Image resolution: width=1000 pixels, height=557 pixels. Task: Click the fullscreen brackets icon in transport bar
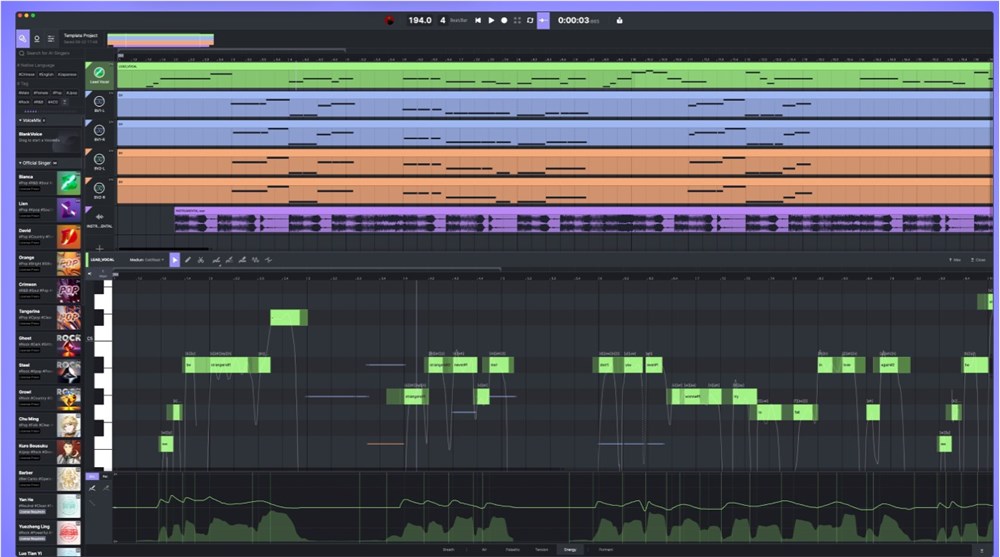(517, 20)
